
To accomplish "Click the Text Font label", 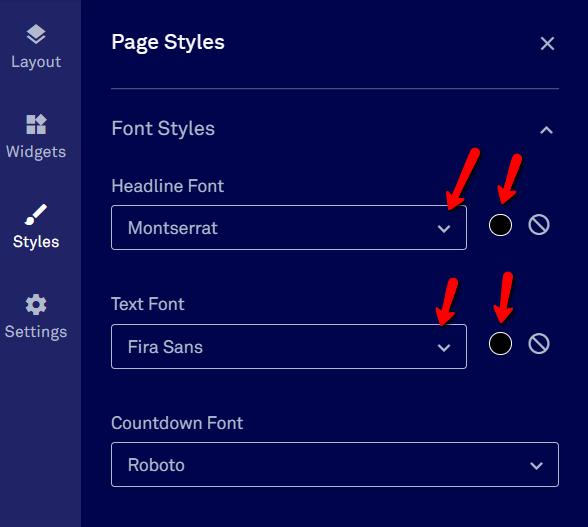I will 148,304.
